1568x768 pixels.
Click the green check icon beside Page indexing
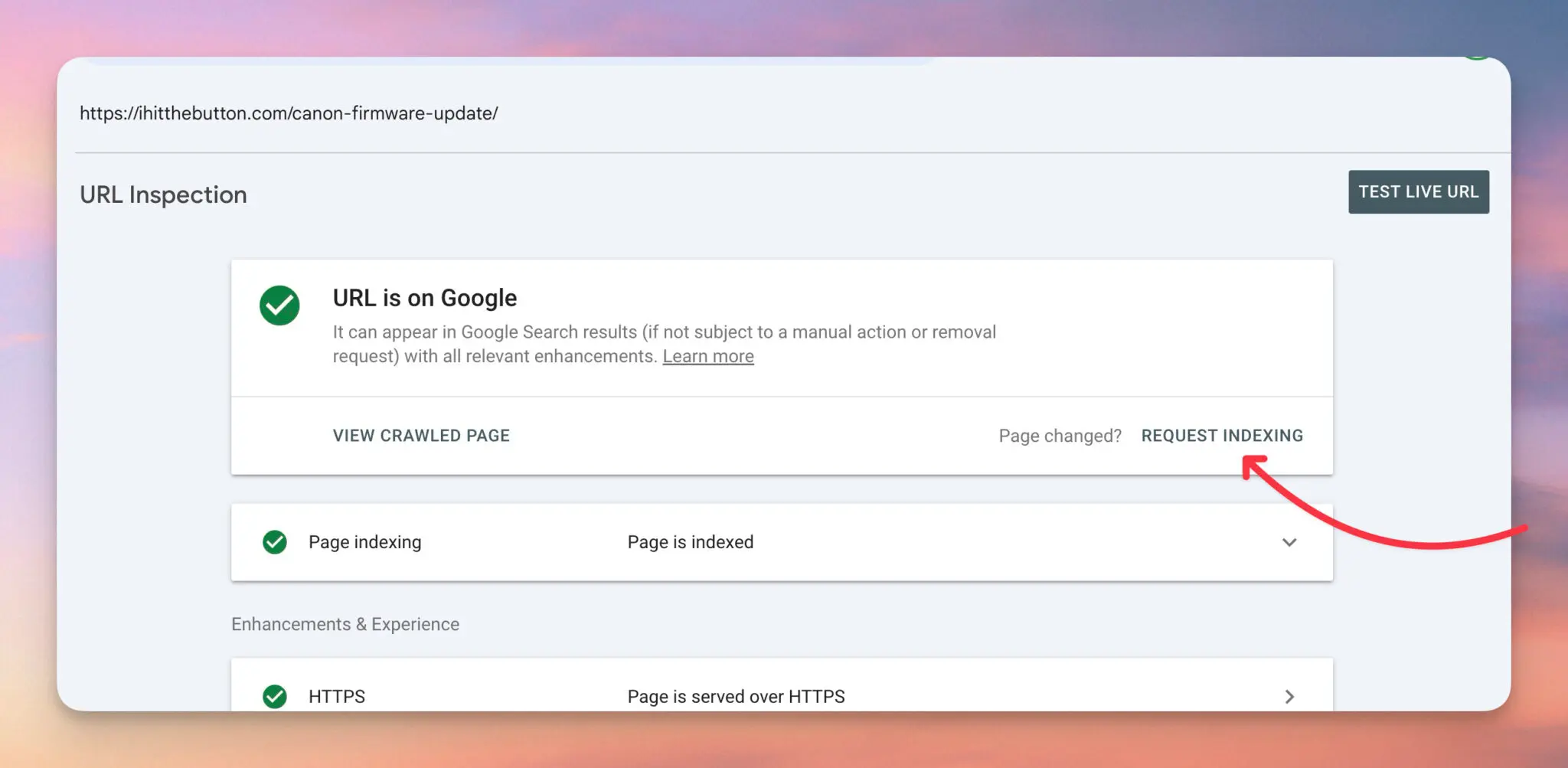pyautogui.click(x=275, y=542)
